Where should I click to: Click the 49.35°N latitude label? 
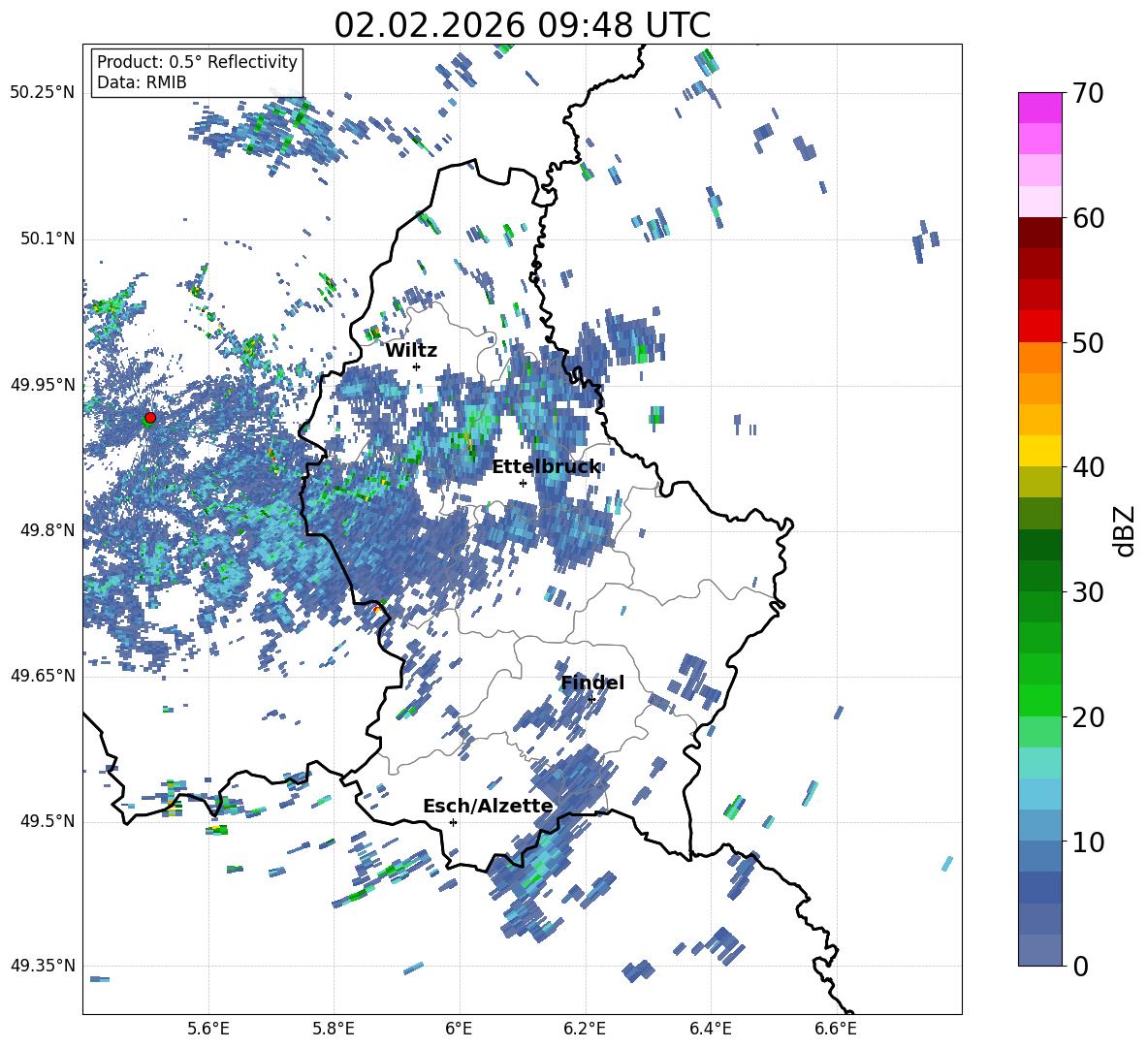pos(43,966)
